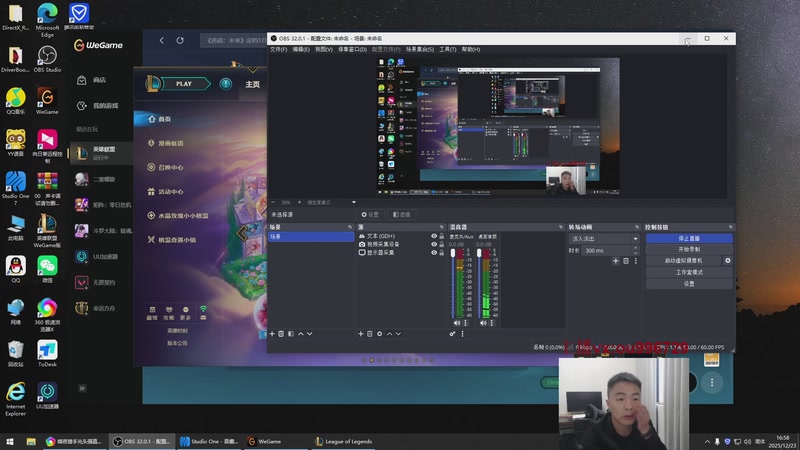Click the PLAY button in League client
Viewport: 800px width, 450px height.
pos(184,84)
